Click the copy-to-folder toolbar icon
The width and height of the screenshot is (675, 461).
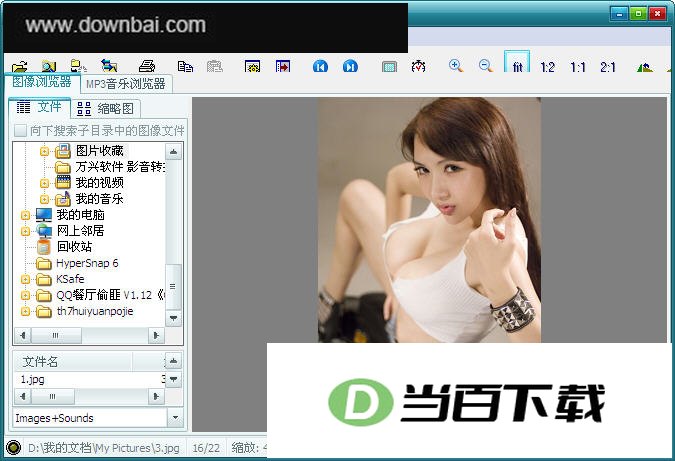tap(78, 66)
